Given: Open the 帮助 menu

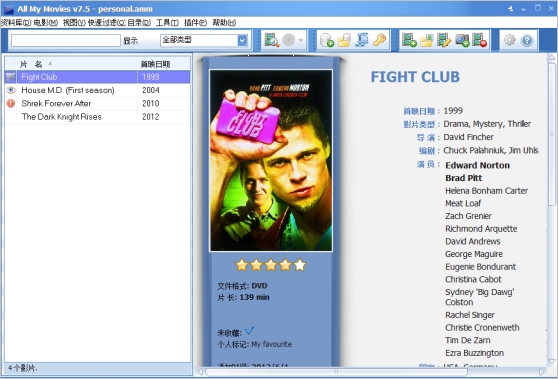Looking at the screenshot, I should click(224, 23).
